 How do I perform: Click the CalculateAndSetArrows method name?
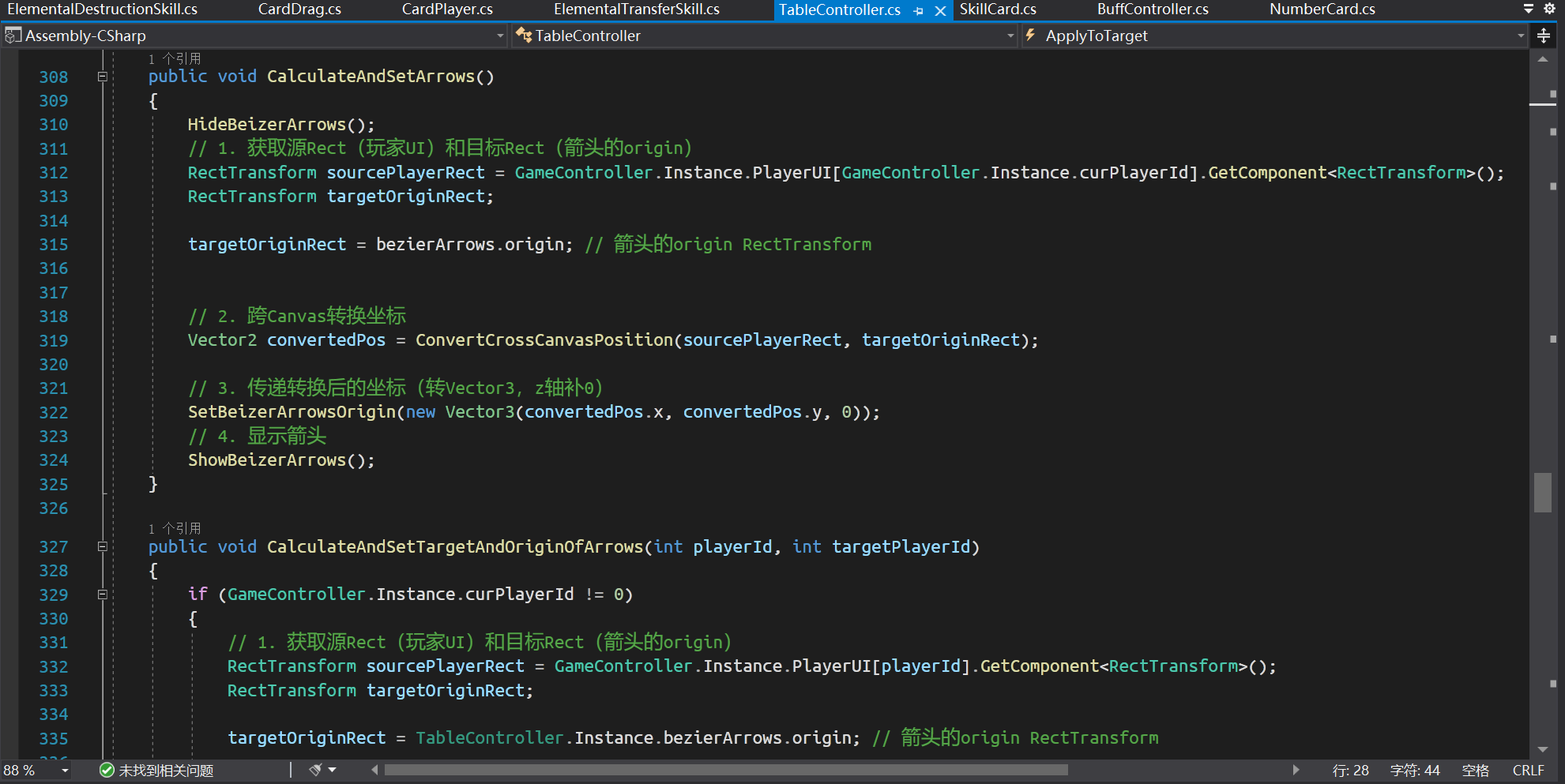tap(371, 77)
